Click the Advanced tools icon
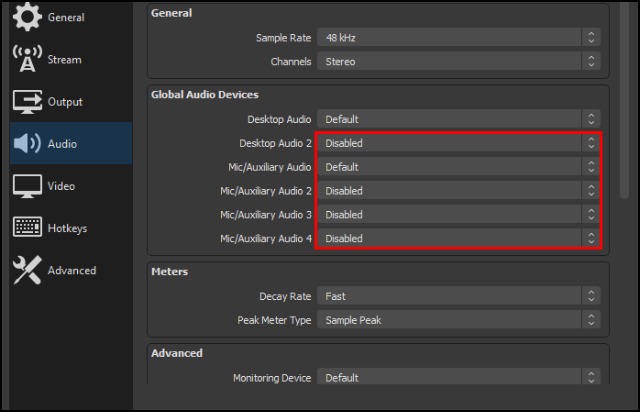Screen dimensions: 640x412 [27, 270]
